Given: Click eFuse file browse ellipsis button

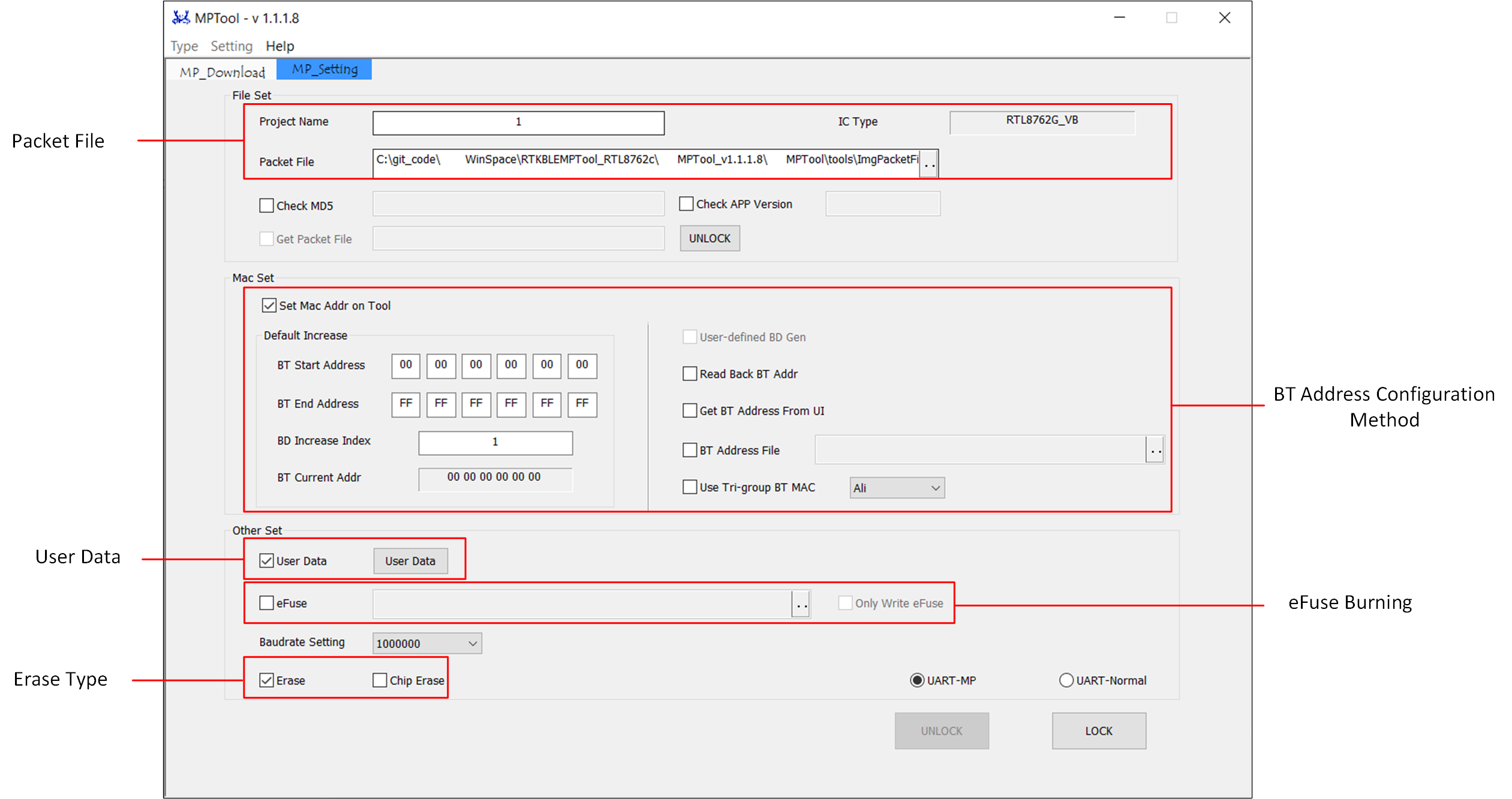Looking at the screenshot, I should point(801,604).
